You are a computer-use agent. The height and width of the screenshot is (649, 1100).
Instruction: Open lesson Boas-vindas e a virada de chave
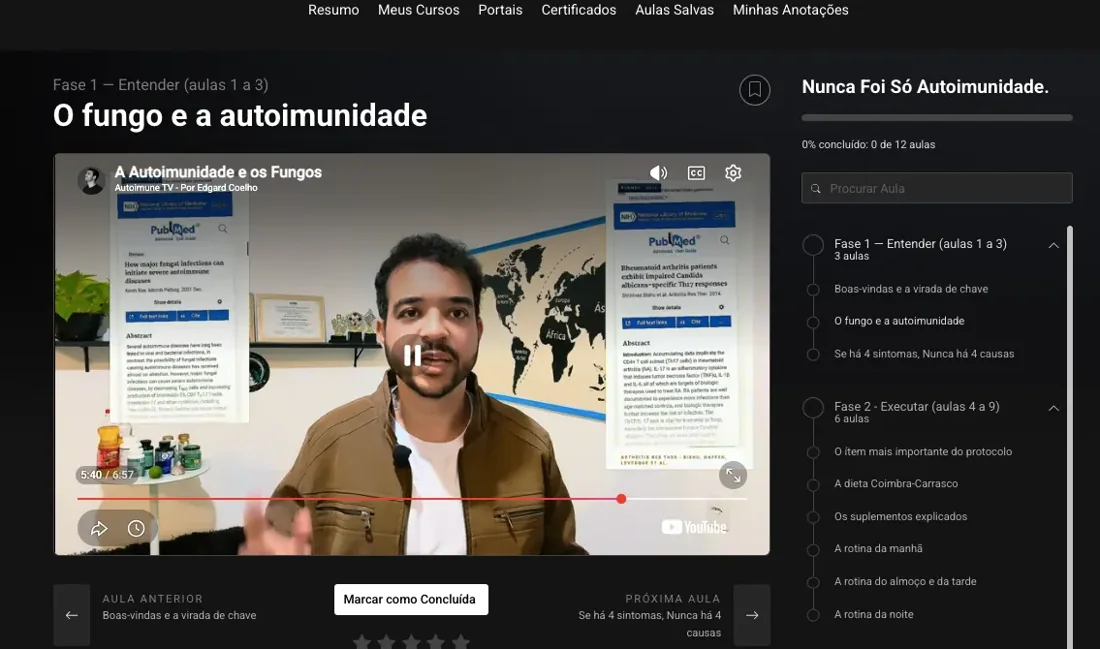(x=911, y=289)
